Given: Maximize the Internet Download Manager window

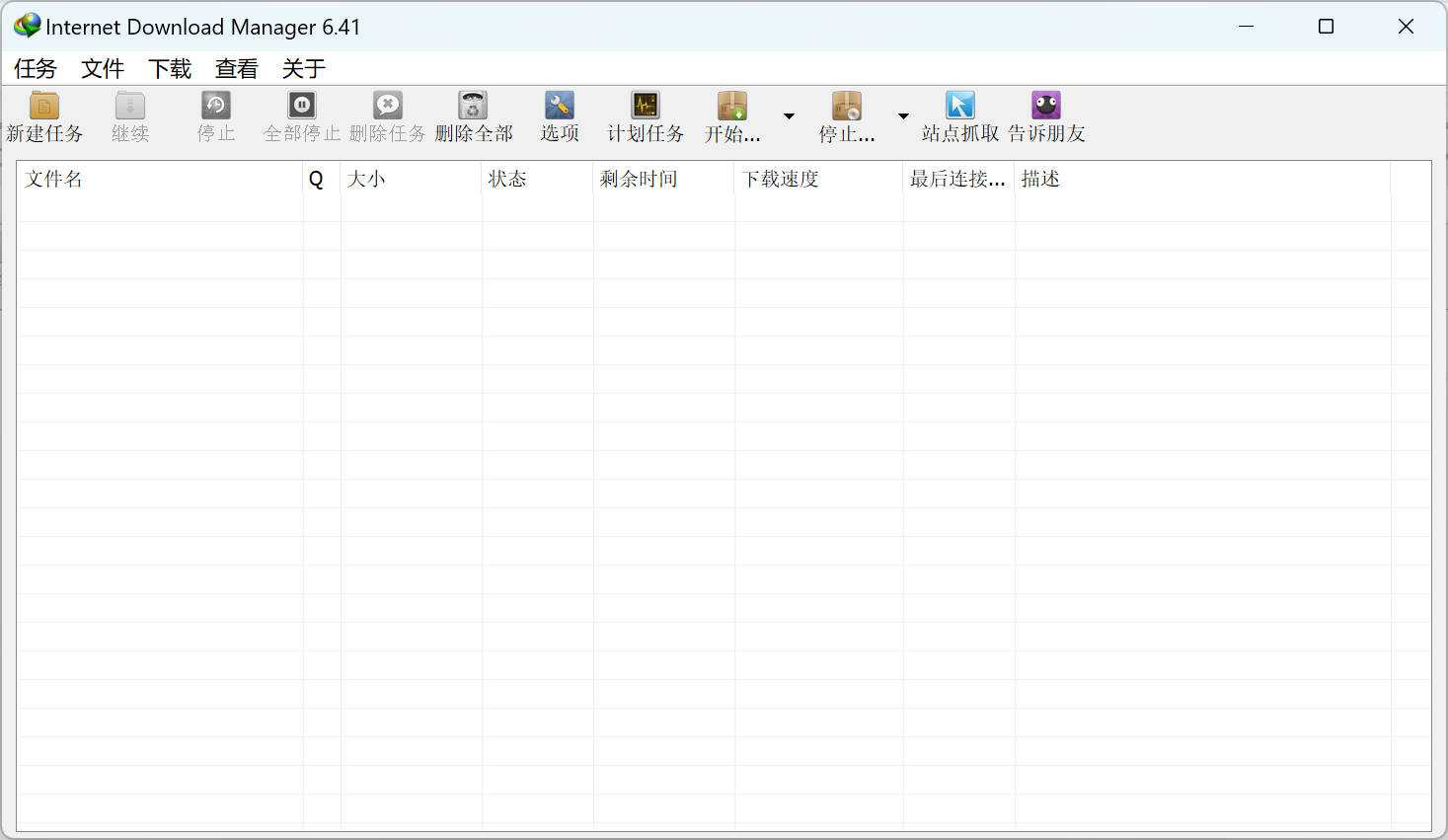Looking at the screenshot, I should (1327, 27).
